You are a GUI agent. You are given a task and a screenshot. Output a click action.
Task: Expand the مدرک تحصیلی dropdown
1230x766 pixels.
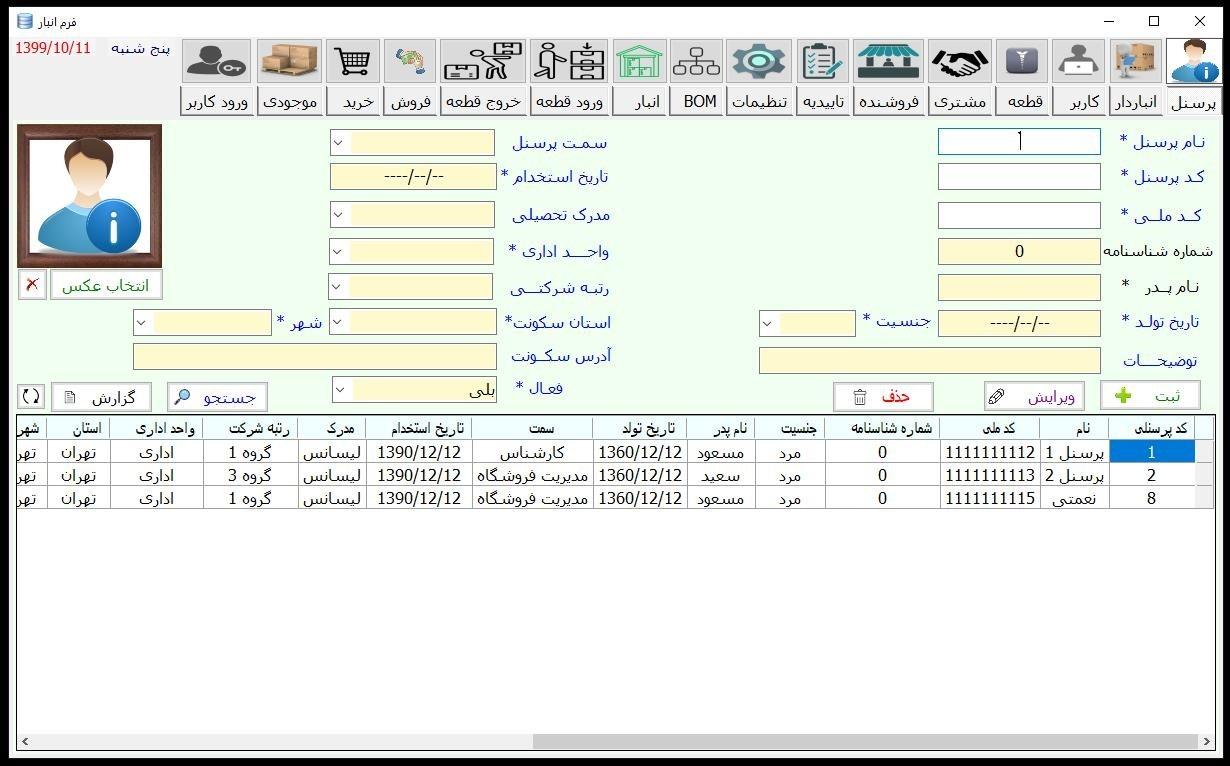[x=338, y=215]
